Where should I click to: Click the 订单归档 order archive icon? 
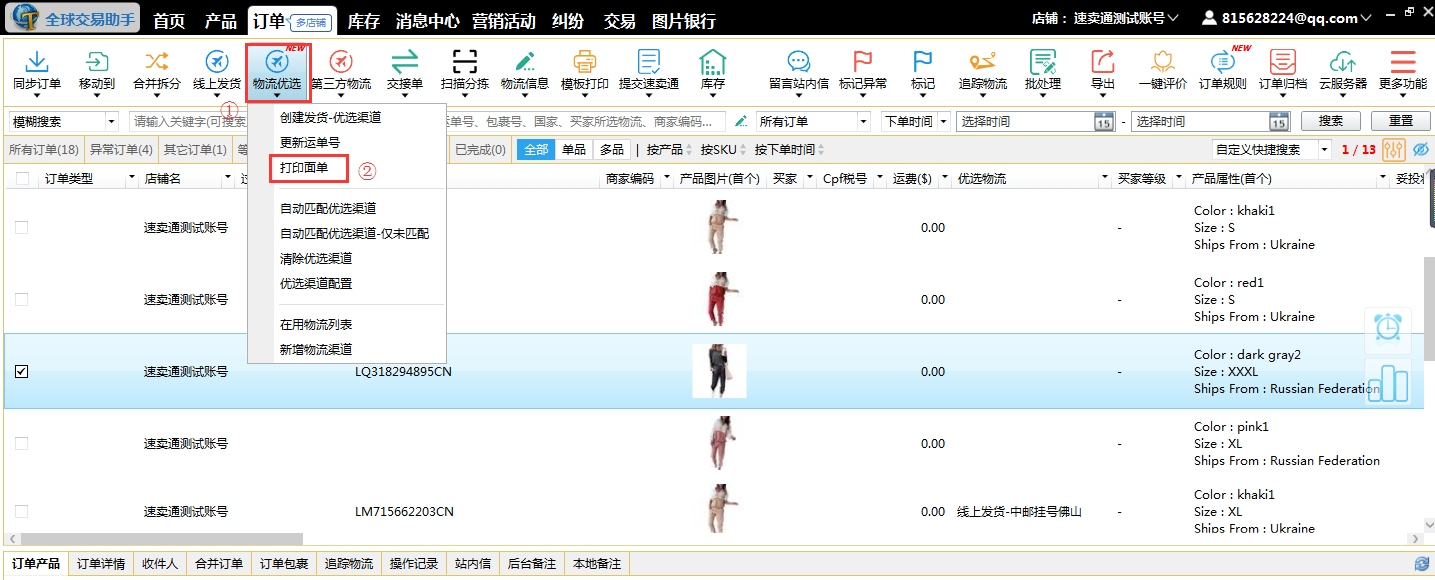1283,61
